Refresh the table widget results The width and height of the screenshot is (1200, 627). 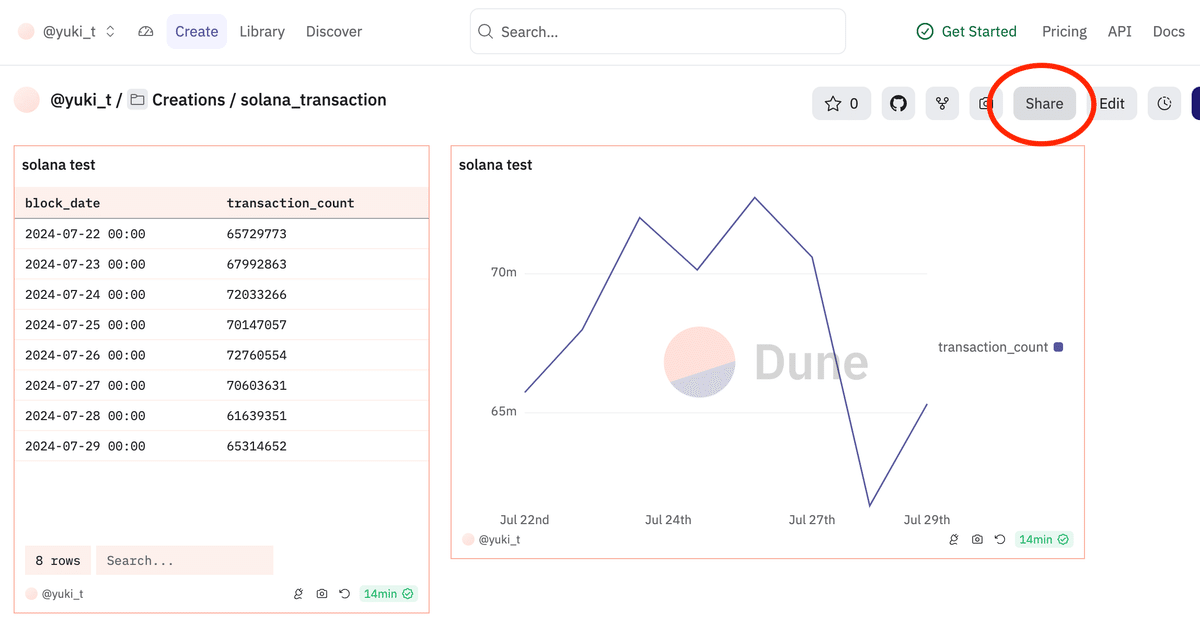point(345,594)
